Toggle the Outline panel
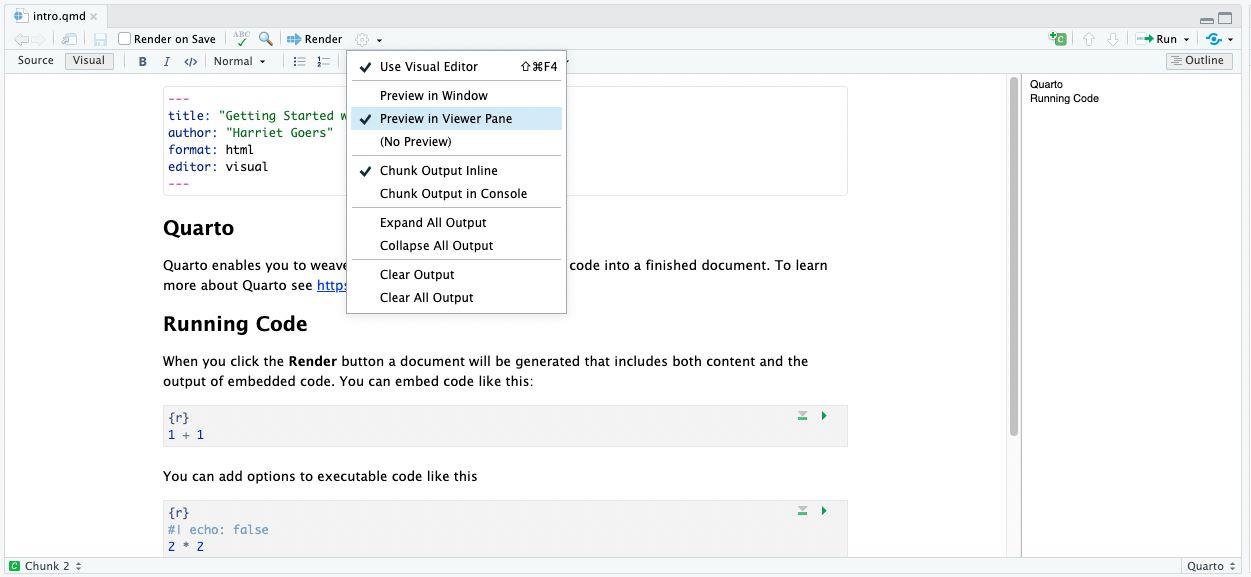 (x=1197, y=61)
